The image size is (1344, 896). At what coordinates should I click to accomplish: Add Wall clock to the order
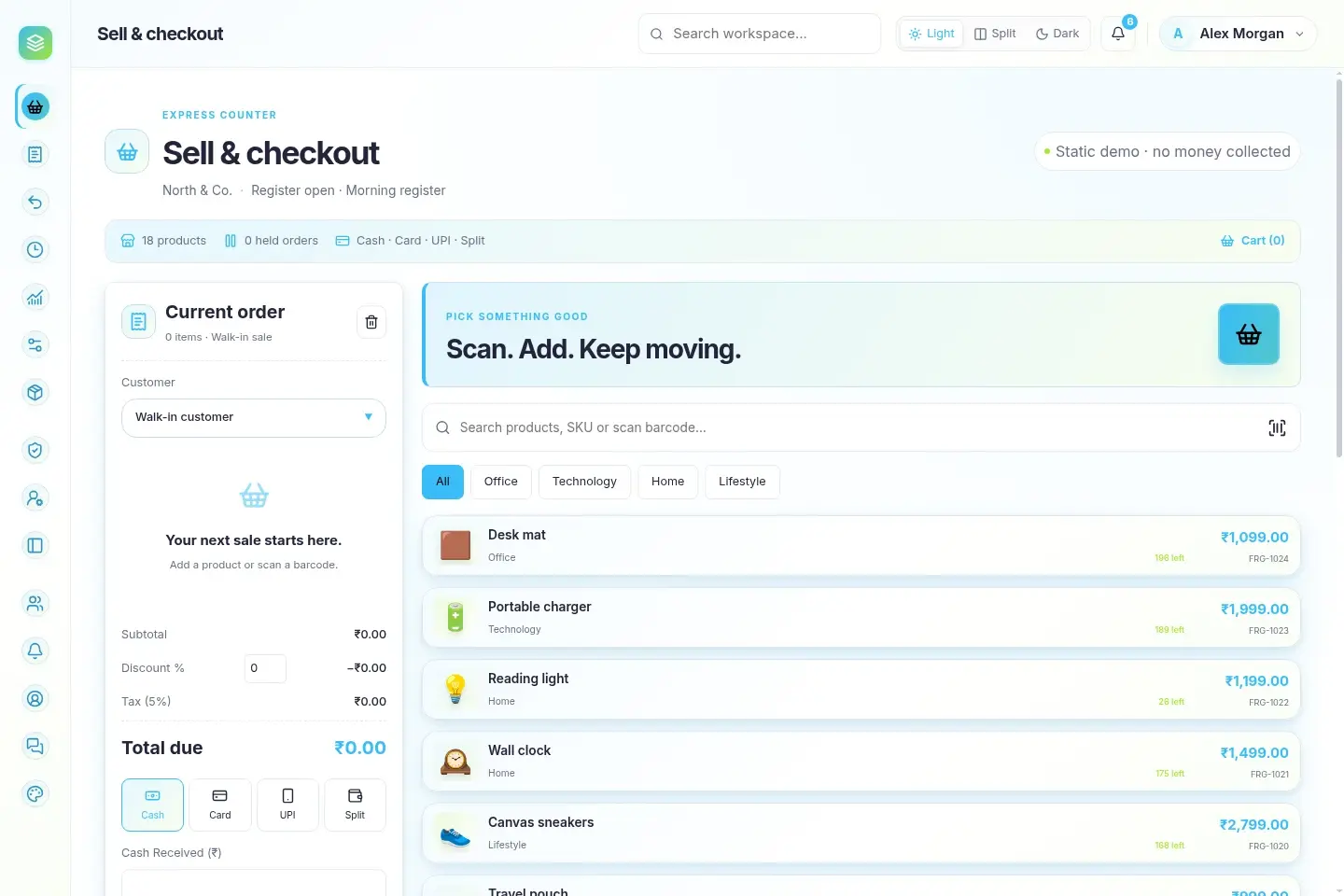[861, 762]
